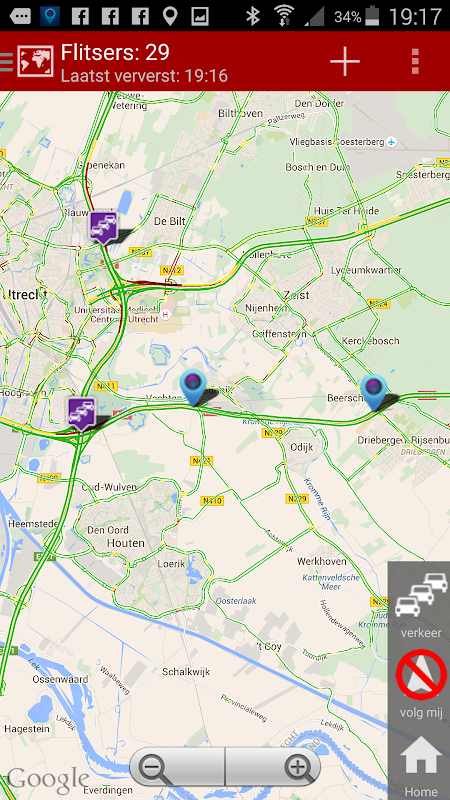Viewport: 450px width, 800px height.
Task: Tap the plus icon to add a flitser
Action: [x=345, y=61]
